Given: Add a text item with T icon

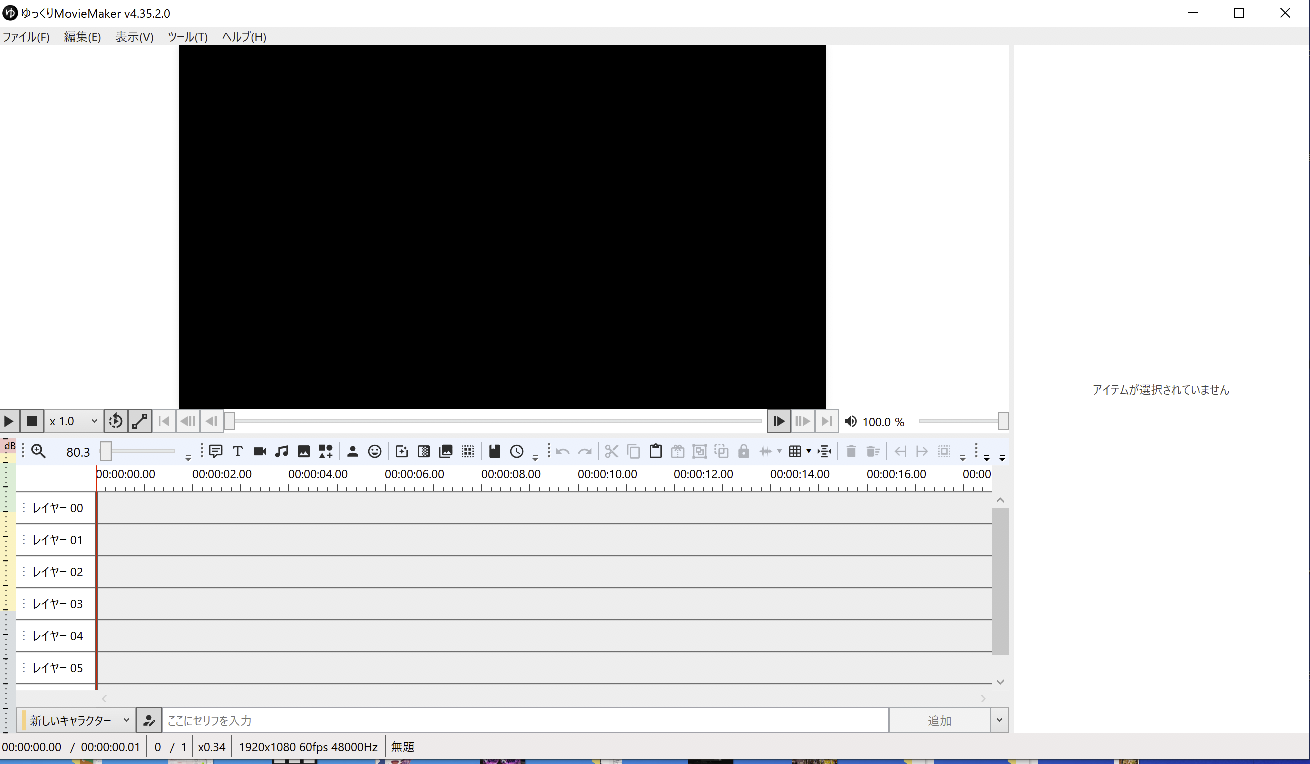Looking at the screenshot, I should point(238,451).
